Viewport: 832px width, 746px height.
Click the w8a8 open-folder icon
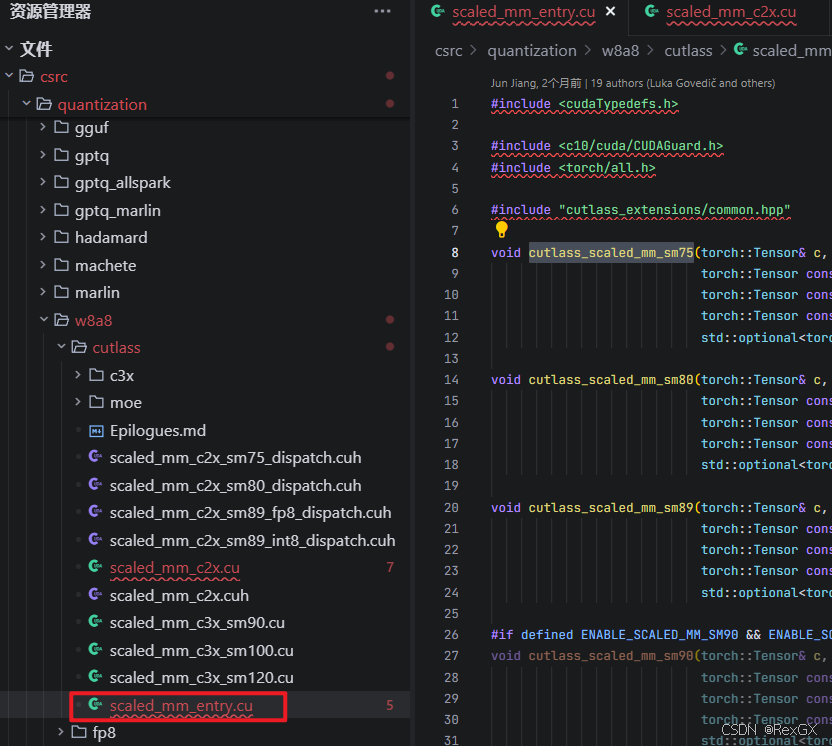tap(62, 320)
